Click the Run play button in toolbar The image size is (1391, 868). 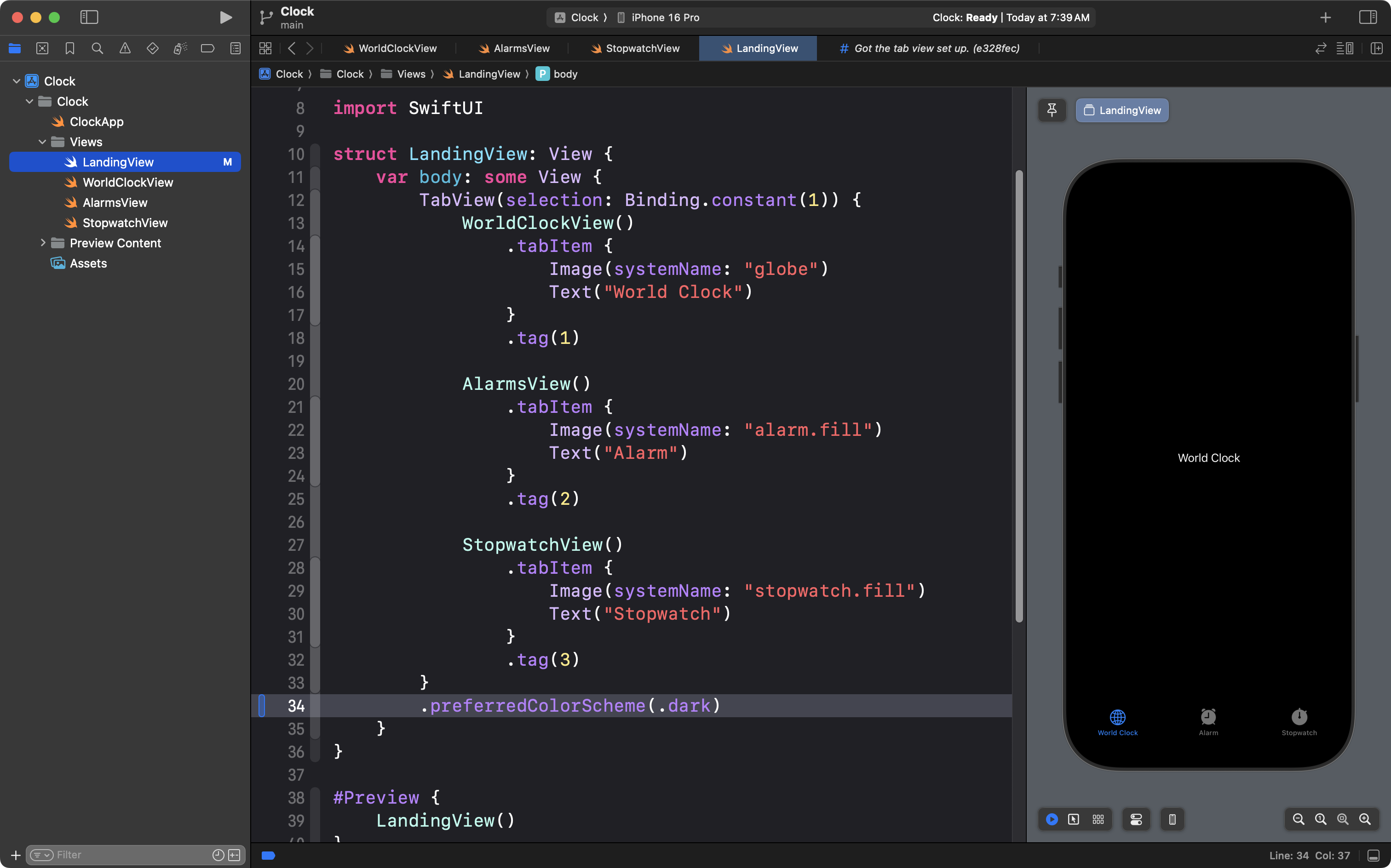[x=226, y=17]
